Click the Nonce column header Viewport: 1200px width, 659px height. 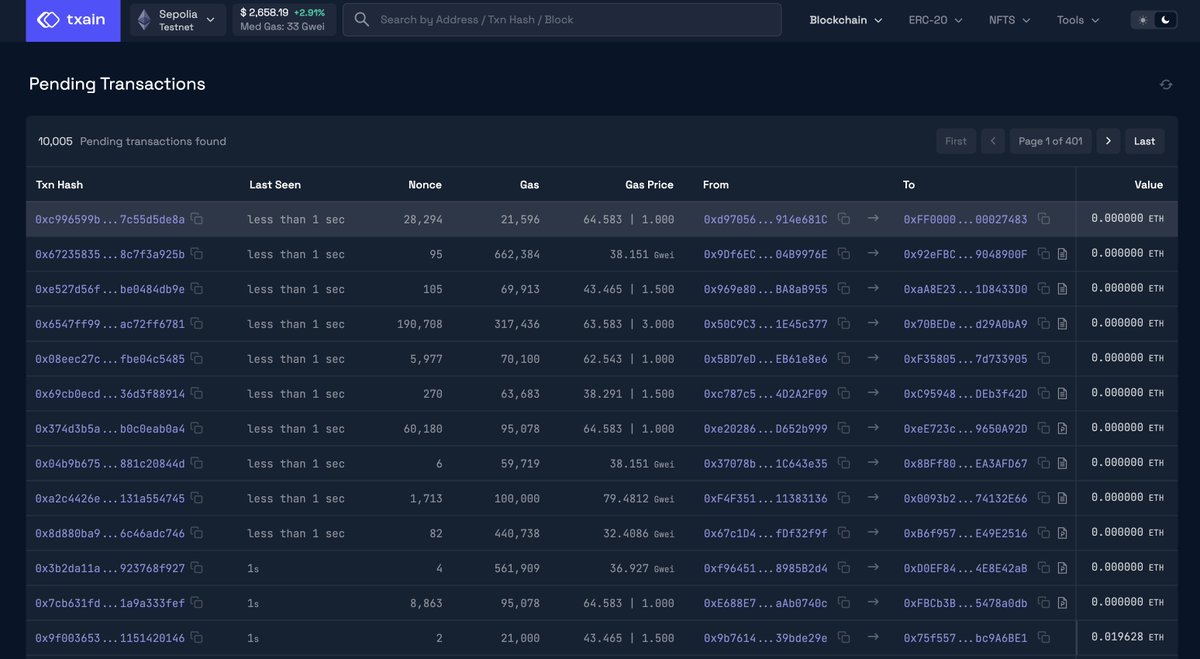coord(425,185)
